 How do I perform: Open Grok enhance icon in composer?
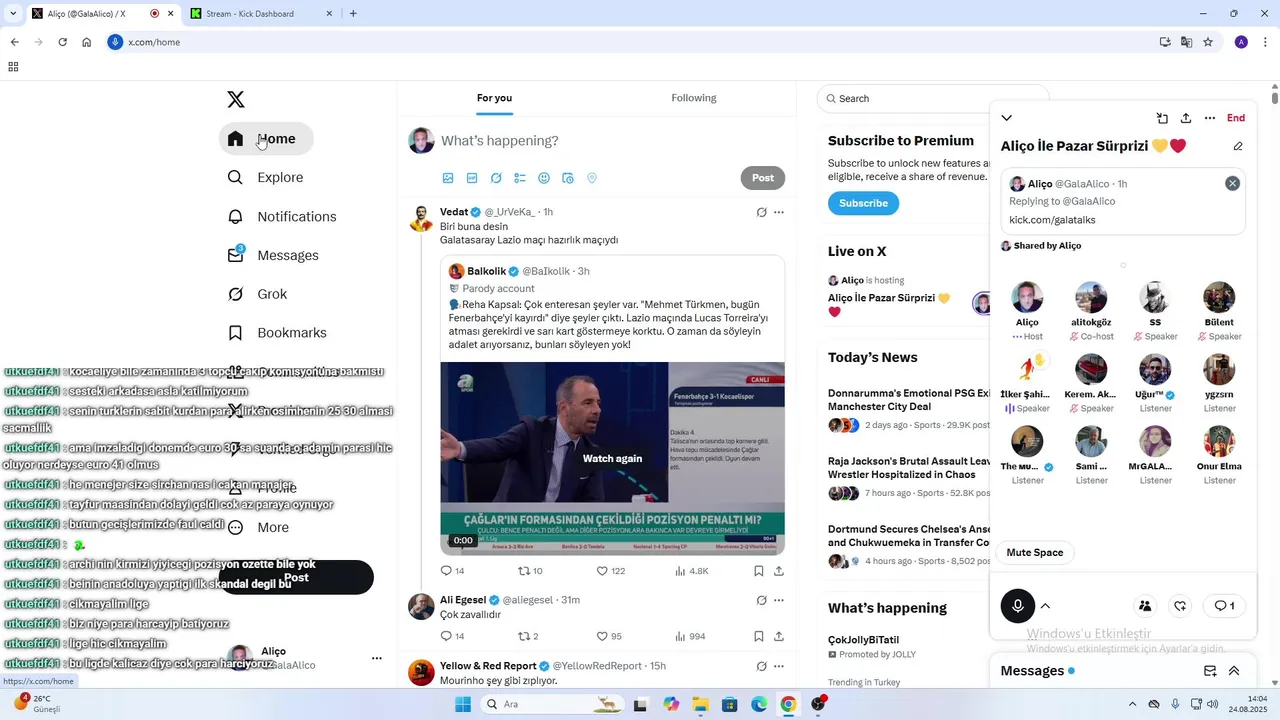tap(496, 178)
